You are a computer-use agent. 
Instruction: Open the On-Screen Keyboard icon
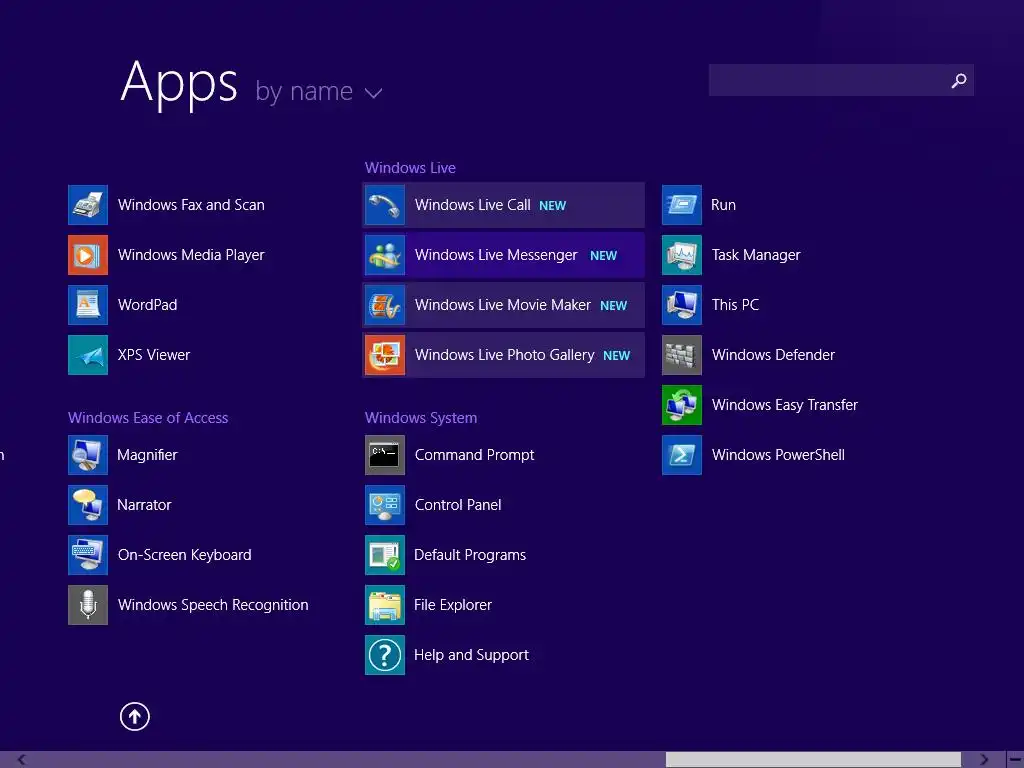click(88, 555)
